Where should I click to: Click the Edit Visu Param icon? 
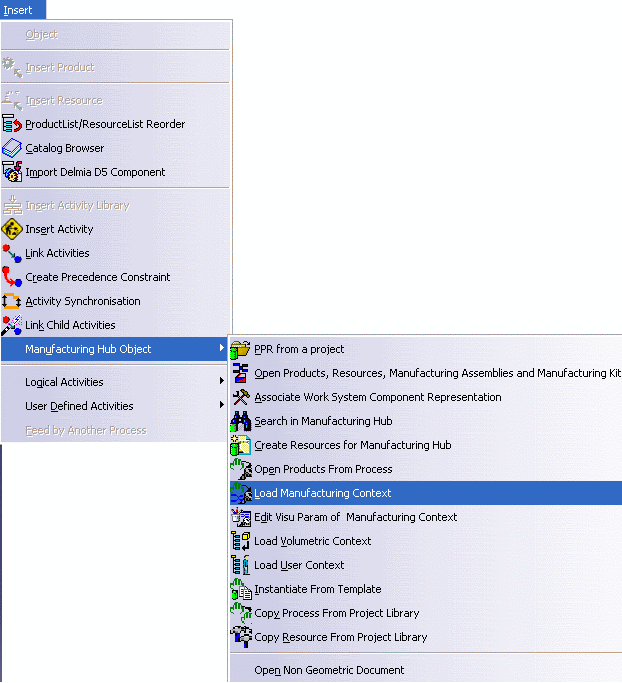coord(240,517)
